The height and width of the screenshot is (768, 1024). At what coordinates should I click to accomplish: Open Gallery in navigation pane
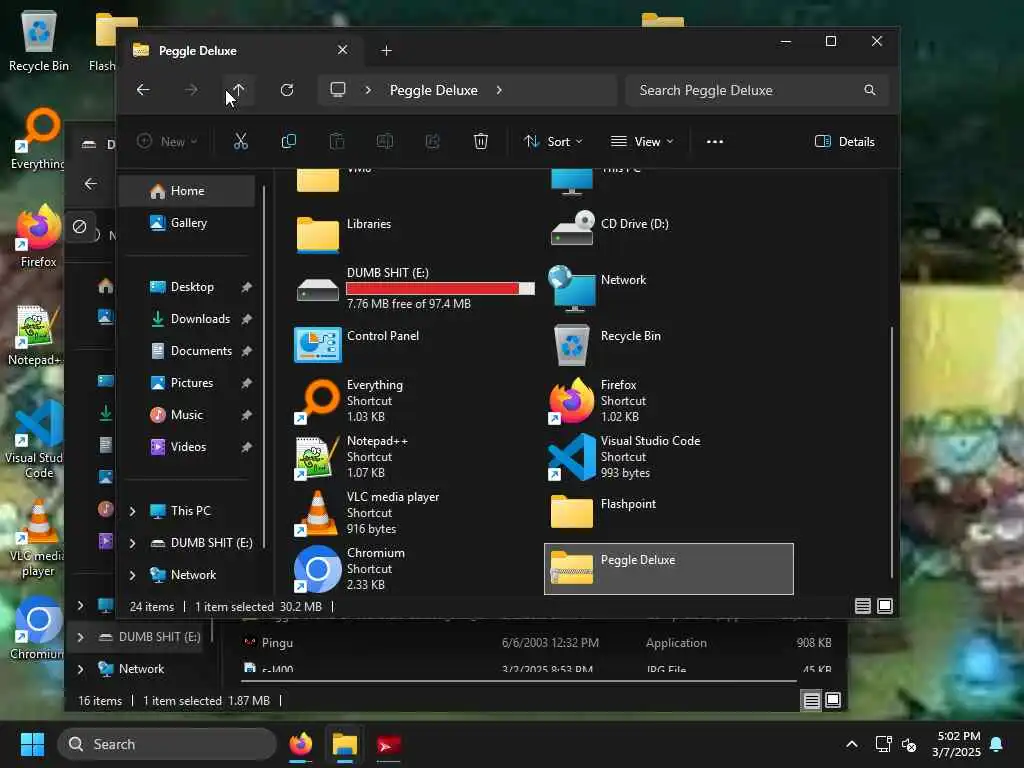click(189, 223)
